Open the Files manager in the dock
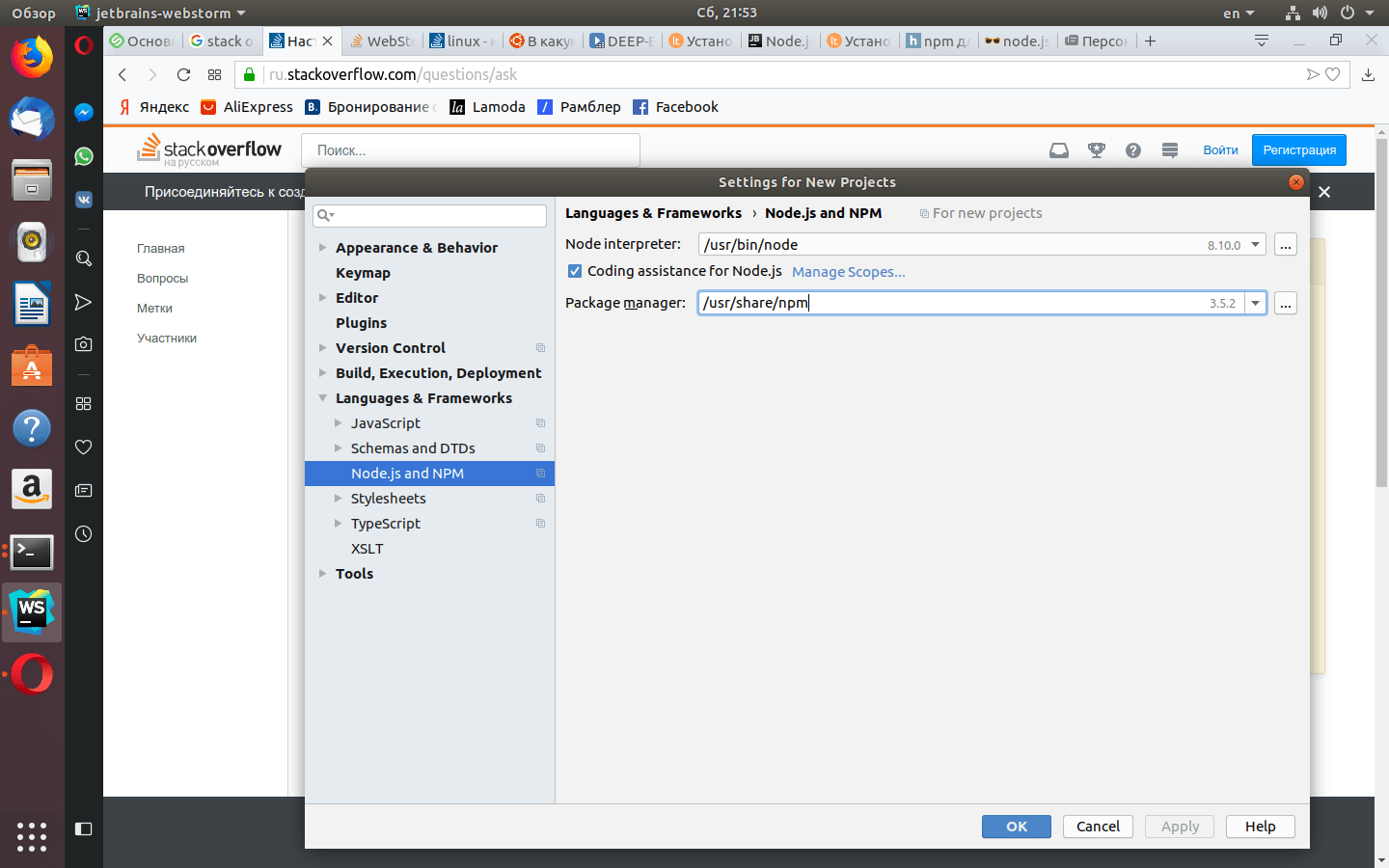The image size is (1389, 868). coord(32,180)
